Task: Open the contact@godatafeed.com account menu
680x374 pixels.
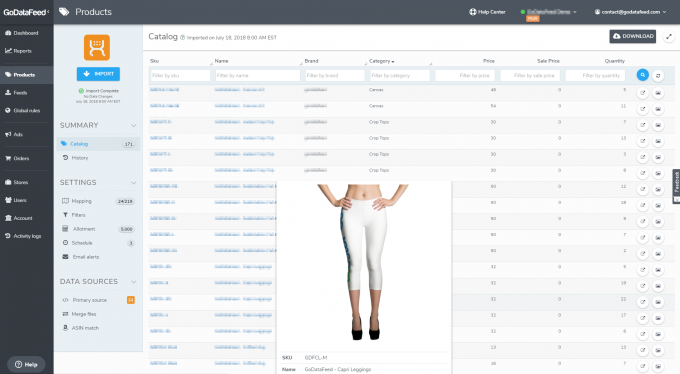Action: (x=630, y=12)
